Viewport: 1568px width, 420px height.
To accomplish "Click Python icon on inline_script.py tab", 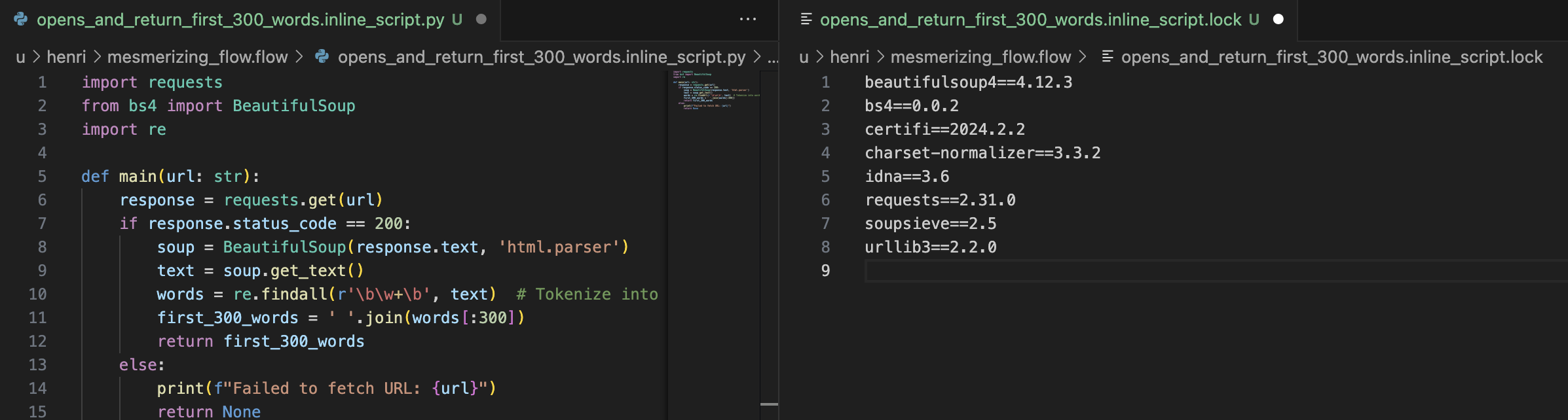I will (x=21, y=20).
